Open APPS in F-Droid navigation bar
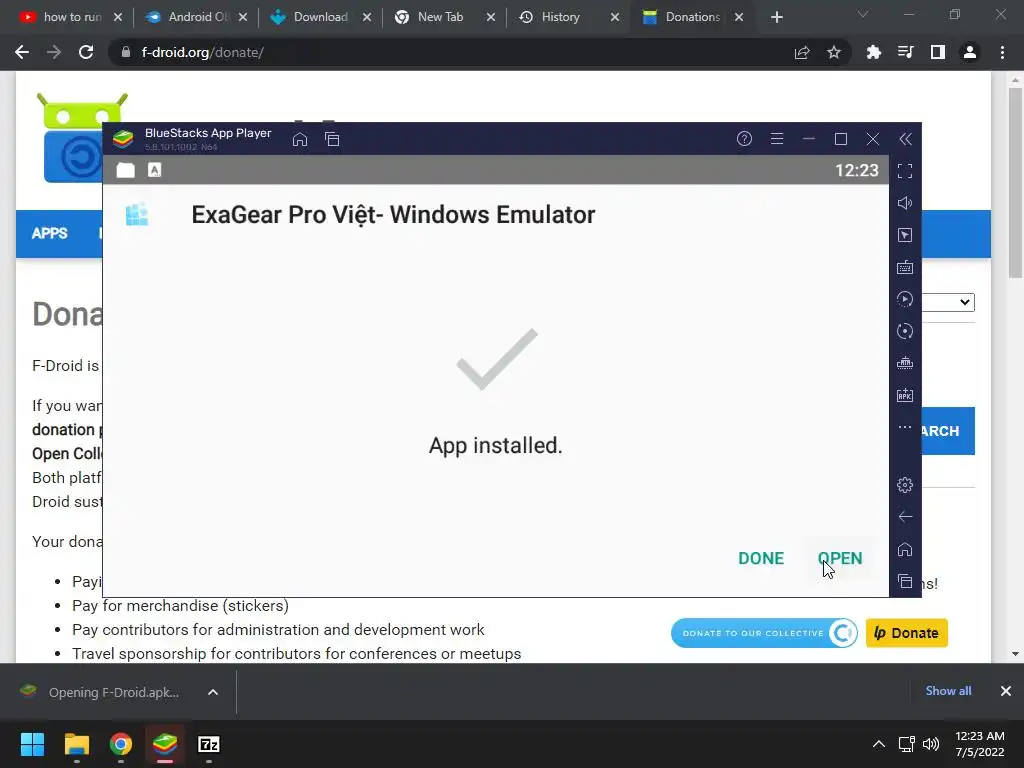This screenshot has height=768, width=1024. pyautogui.click(x=50, y=233)
